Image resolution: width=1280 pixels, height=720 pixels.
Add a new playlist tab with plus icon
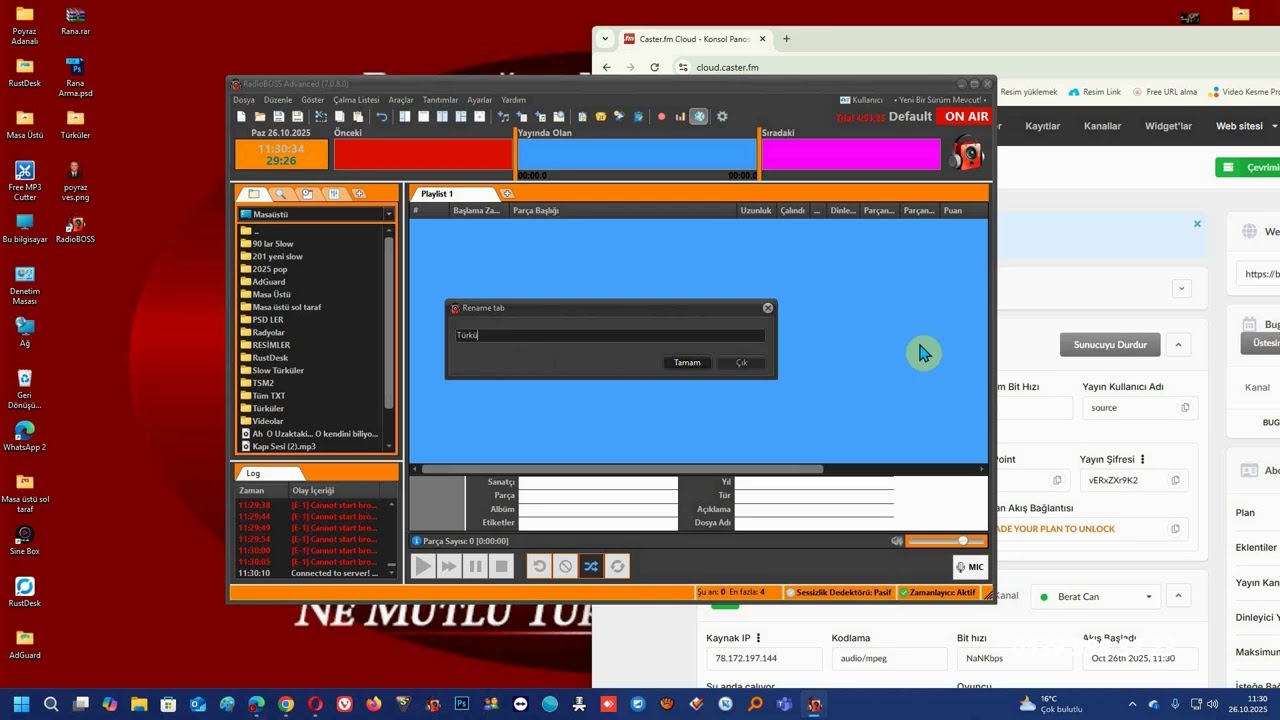(x=507, y=193)
